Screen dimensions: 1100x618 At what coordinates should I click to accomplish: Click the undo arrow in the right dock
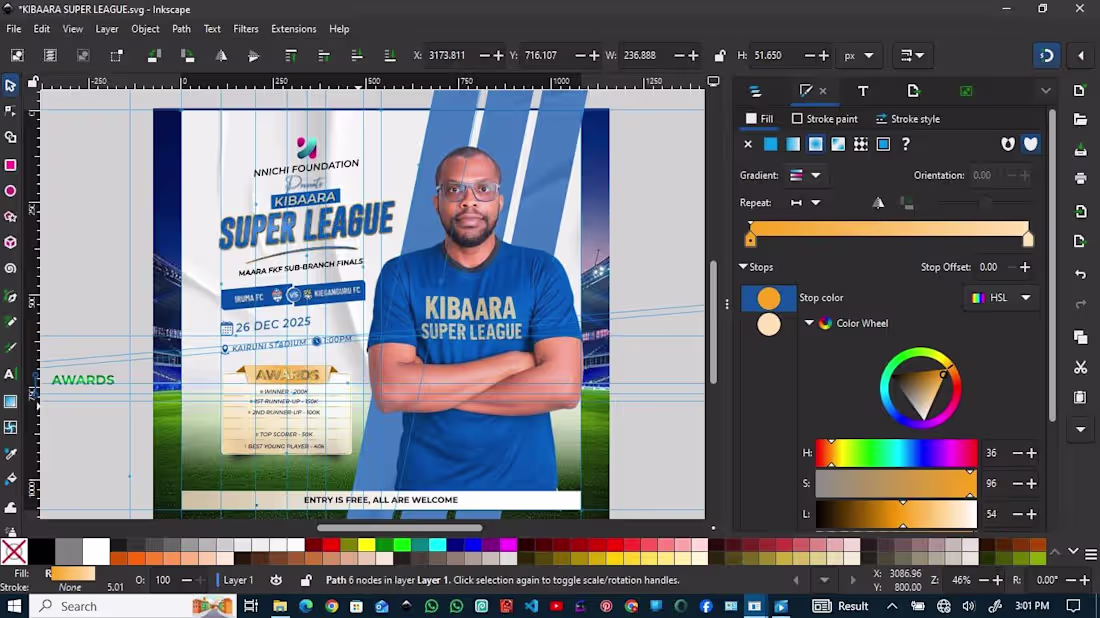pos(1080,273)
